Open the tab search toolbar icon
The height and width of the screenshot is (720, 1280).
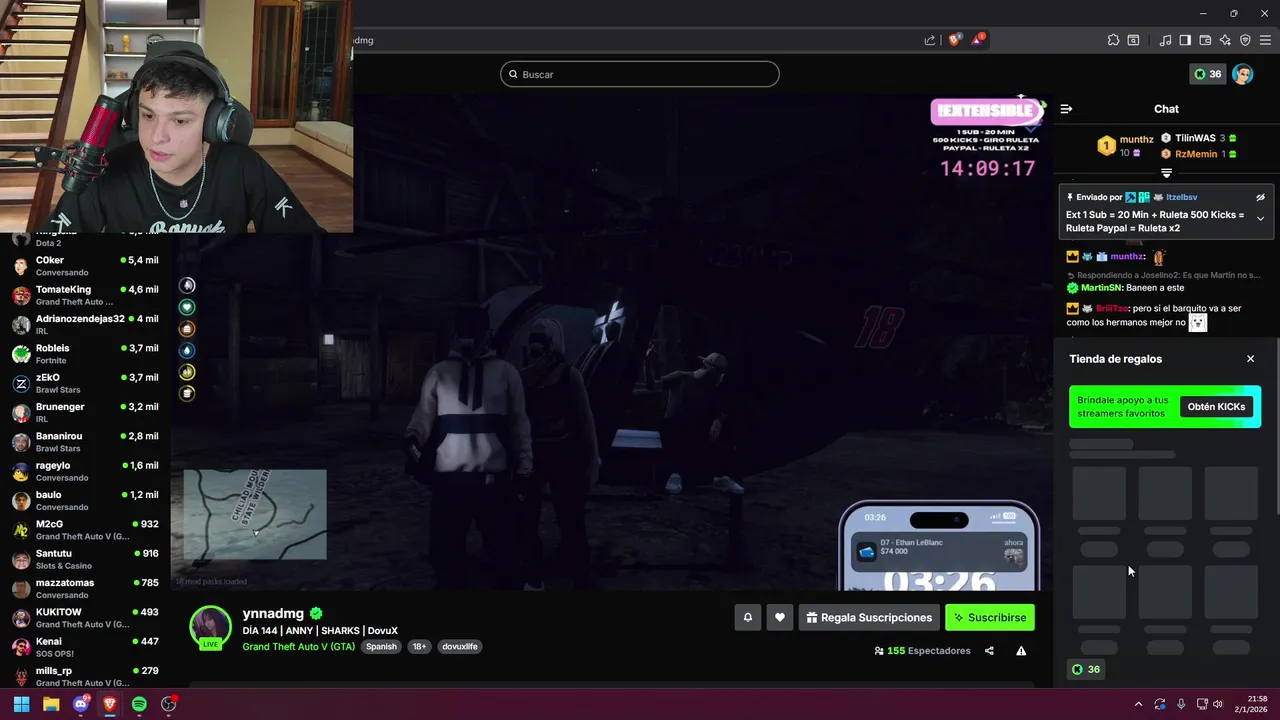click(x=1133, y=40)
